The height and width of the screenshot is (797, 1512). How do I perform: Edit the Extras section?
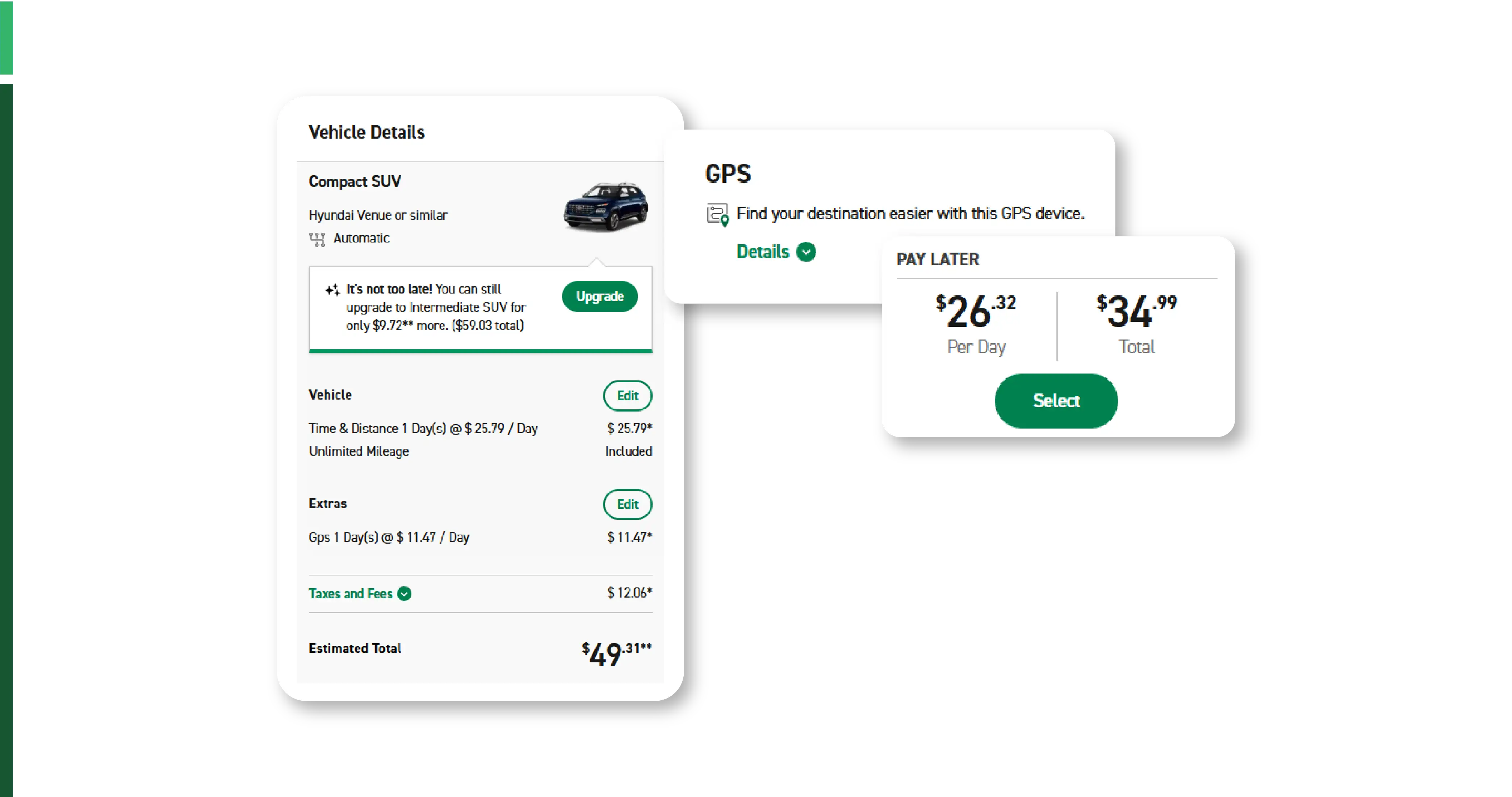(x=627, y=504)
